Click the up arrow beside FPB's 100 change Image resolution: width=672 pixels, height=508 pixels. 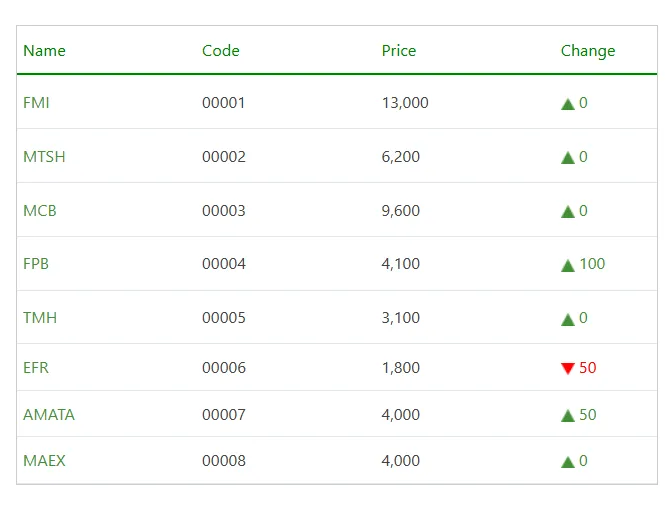(568, 265)
